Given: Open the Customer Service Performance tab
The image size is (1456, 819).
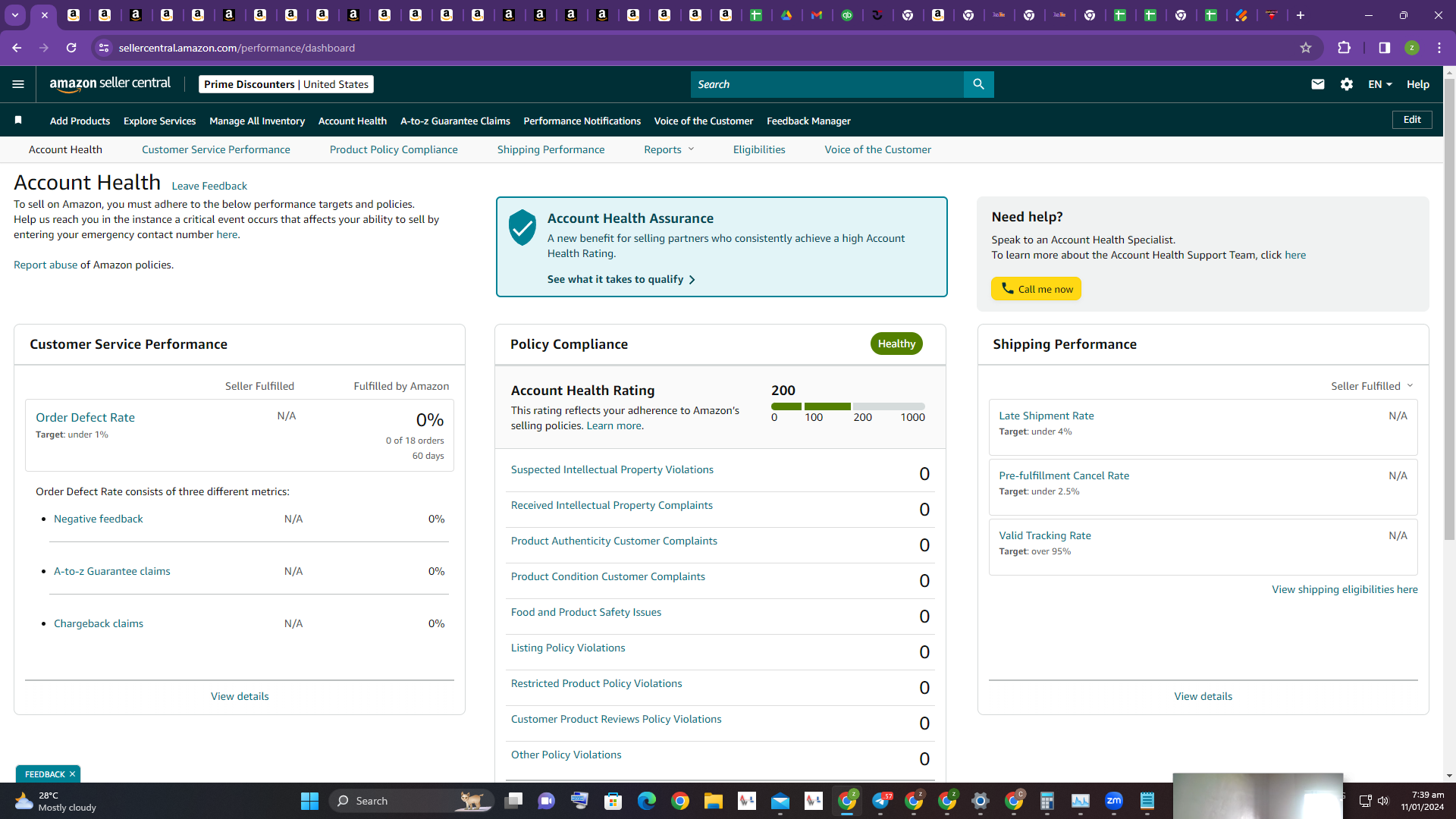Looking at the screenshot, I should (x=216, y=149).
